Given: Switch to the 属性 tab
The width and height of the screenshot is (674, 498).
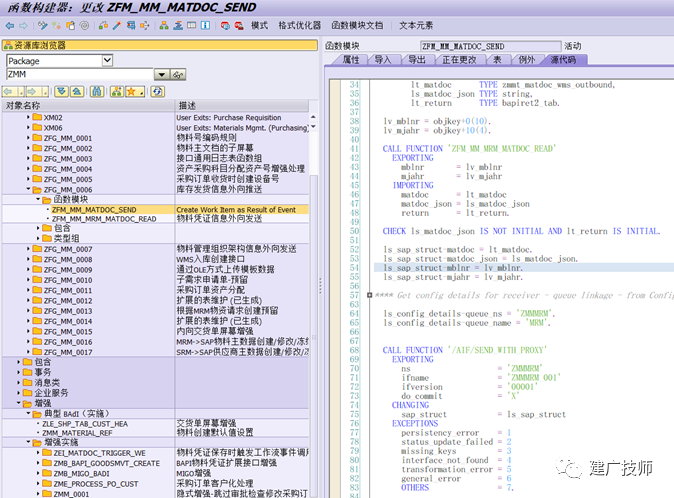Looking at the screenshot, I should coord(350,60).
